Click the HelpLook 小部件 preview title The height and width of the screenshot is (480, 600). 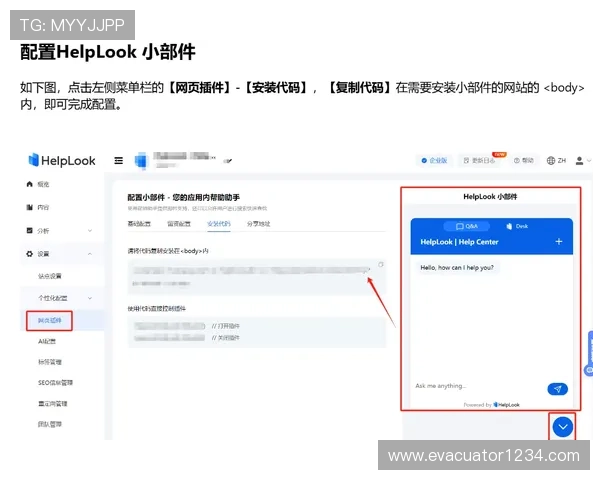[490, 197]
